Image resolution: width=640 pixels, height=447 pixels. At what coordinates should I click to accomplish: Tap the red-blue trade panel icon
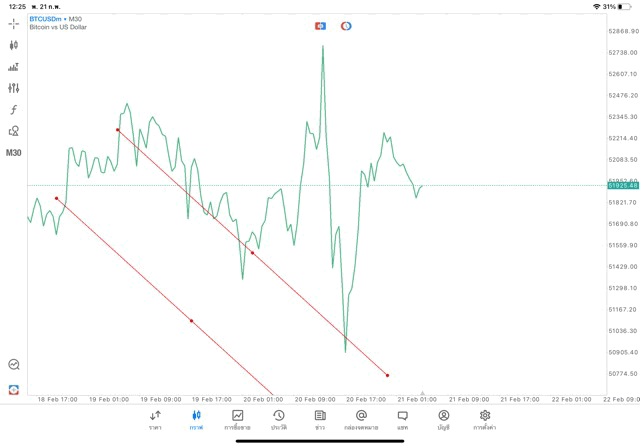[x=320, y=25]
